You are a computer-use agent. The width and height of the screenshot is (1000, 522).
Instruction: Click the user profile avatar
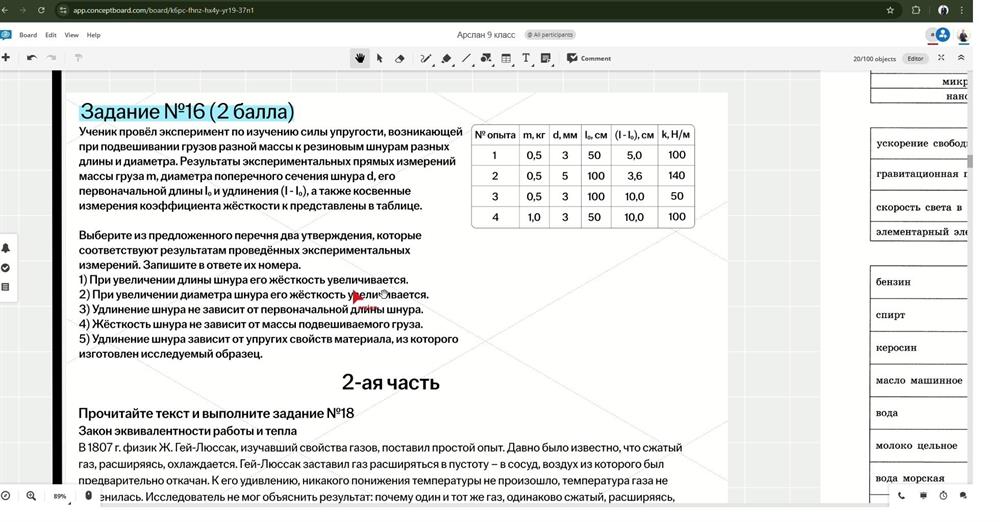[962, 36]
